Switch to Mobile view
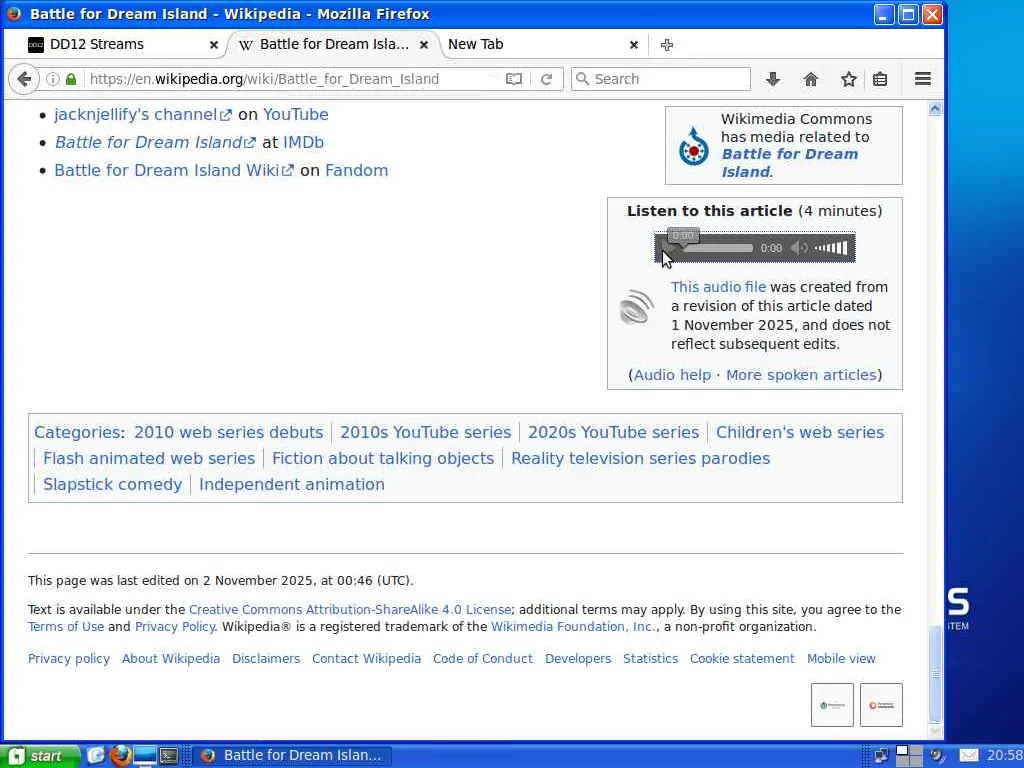1024x768 pixels. point(841,658)
